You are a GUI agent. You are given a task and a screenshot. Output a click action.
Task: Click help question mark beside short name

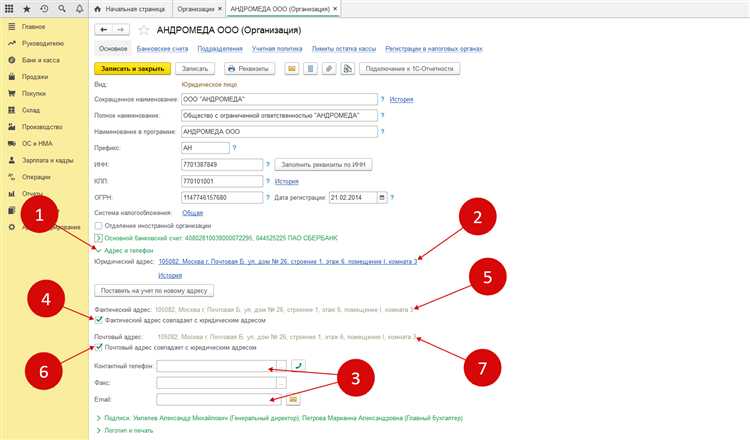[382, 99]
